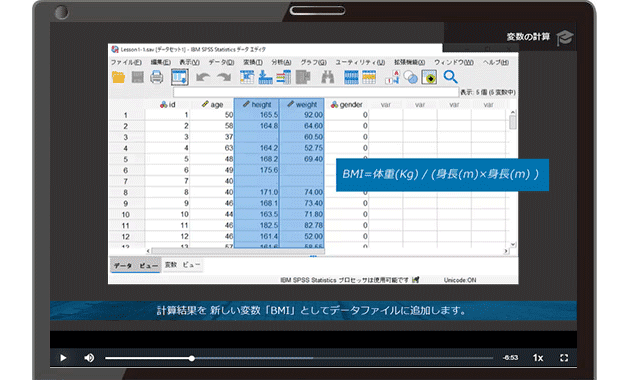630x380 pixels.
Task: Mute the video with the speaker icon
Action: click(89, 358)
